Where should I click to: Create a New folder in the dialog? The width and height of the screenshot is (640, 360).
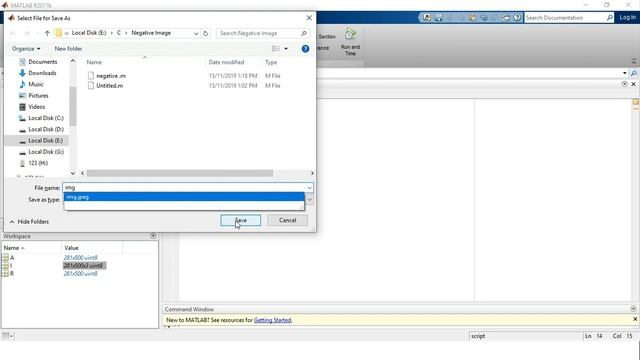[68, 49]
